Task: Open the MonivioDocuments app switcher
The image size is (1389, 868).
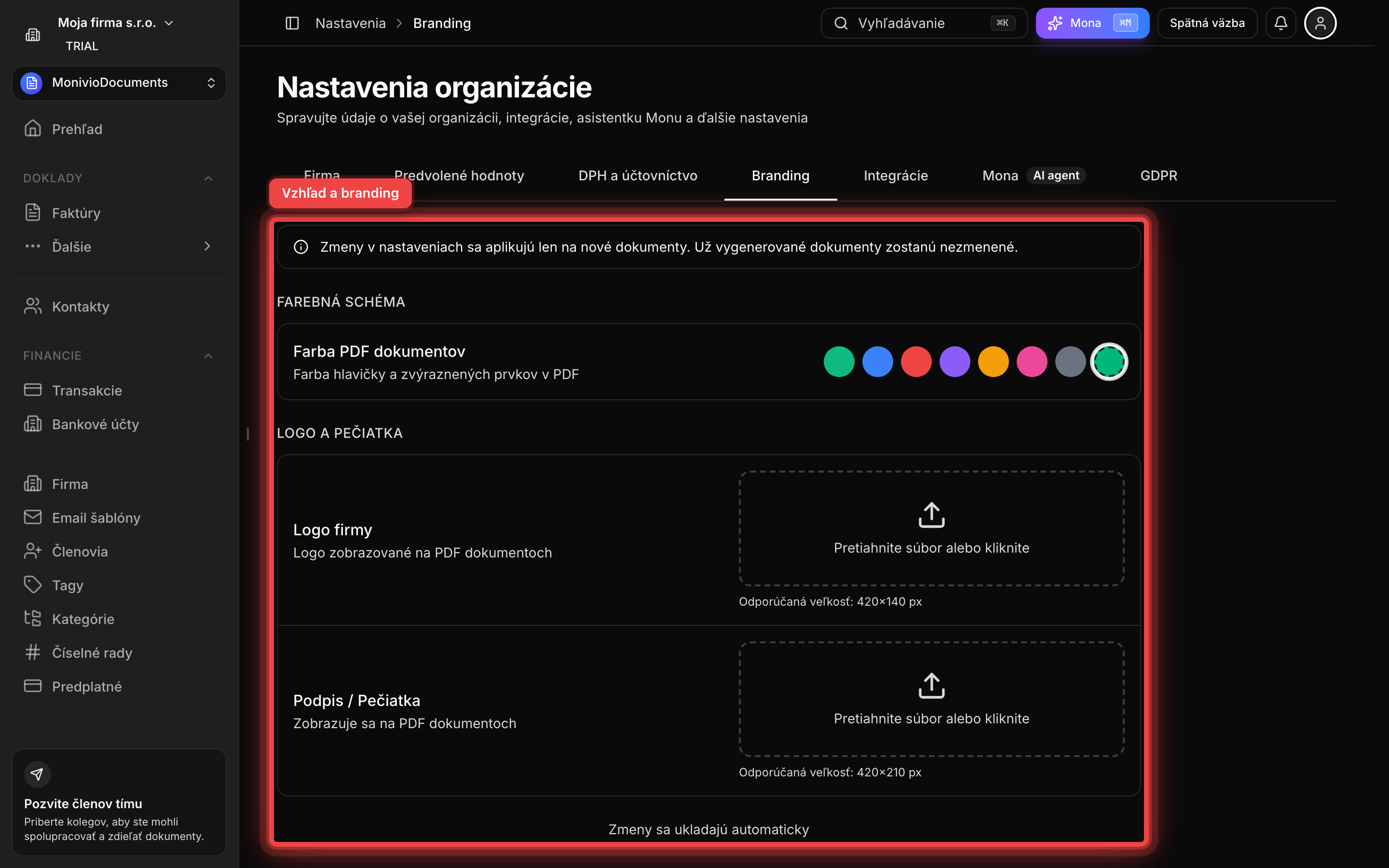Action: 119,83
